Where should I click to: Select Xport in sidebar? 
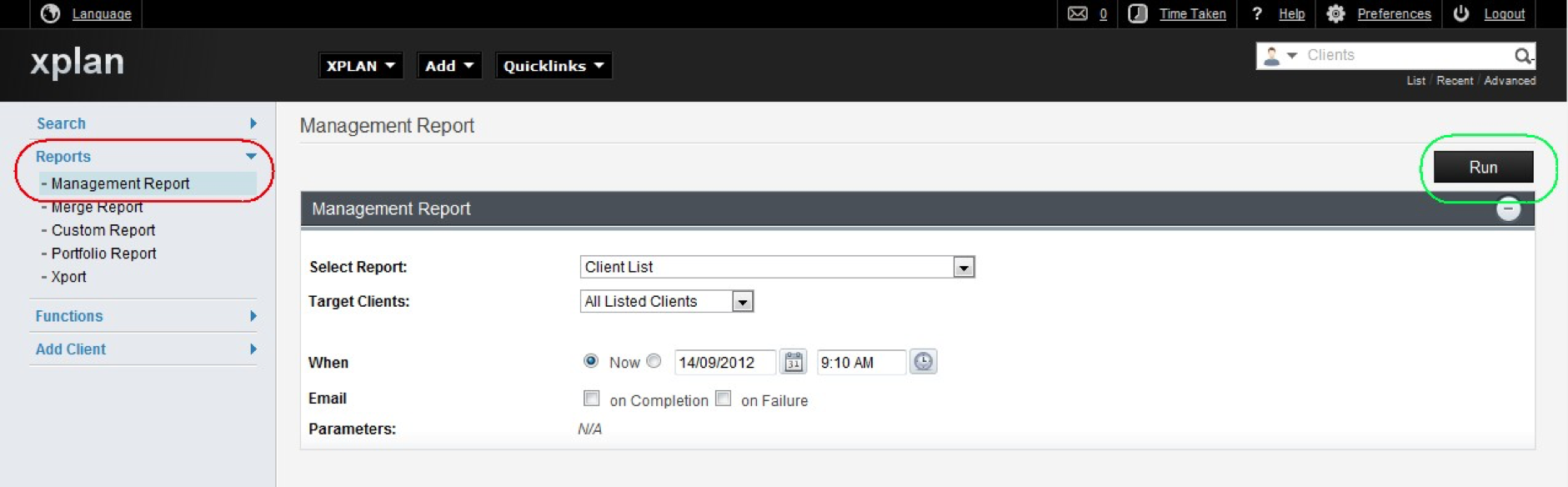[68, 277]
